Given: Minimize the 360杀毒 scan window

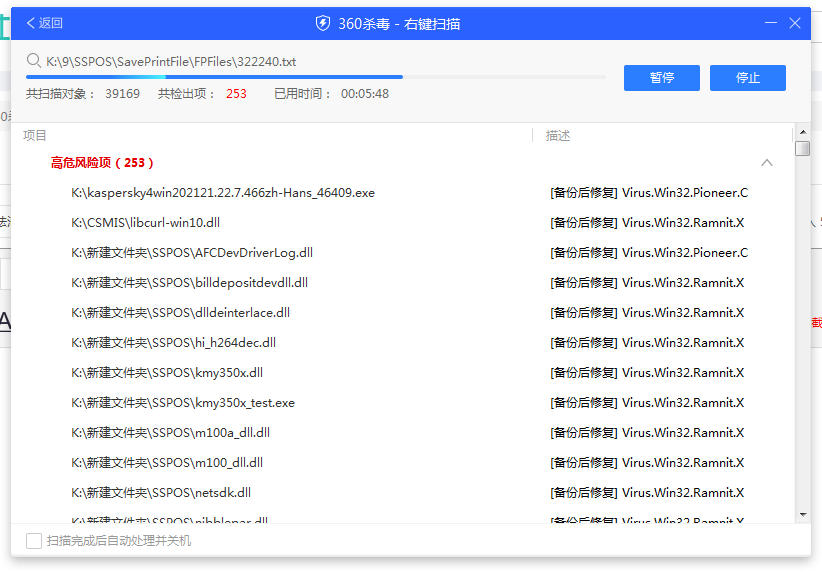Looking at the screenshot, I should tap(771, 22).
